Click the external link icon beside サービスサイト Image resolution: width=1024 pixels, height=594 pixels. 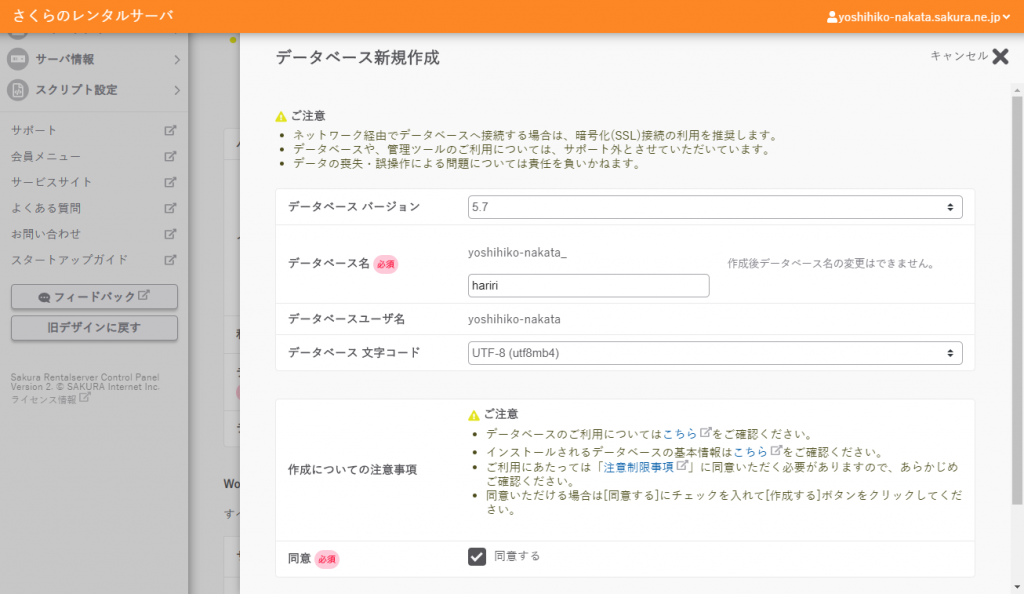[170, 182]
